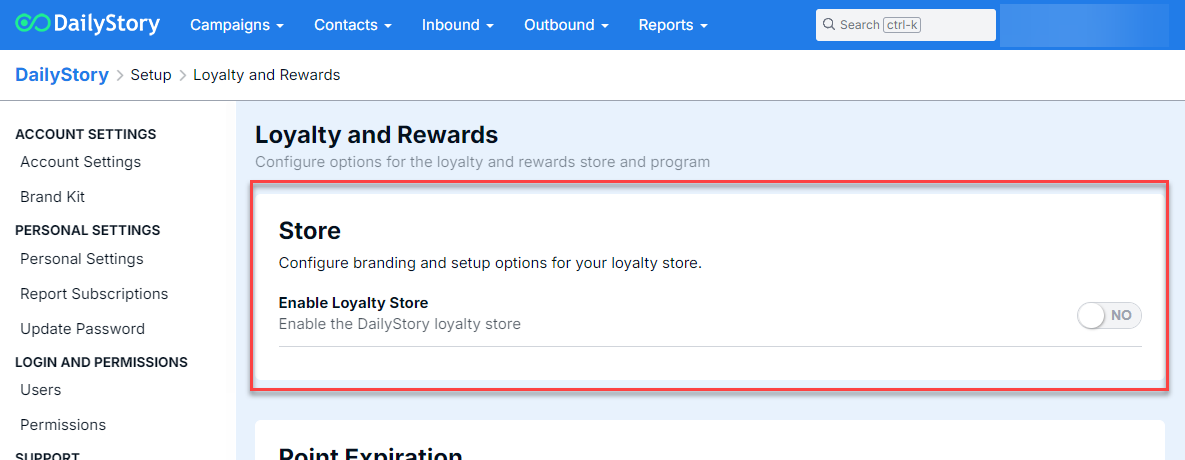Open Account Settings in the sidebar
The width and height of the screenshot is (1185, 460).
point(80,162)
